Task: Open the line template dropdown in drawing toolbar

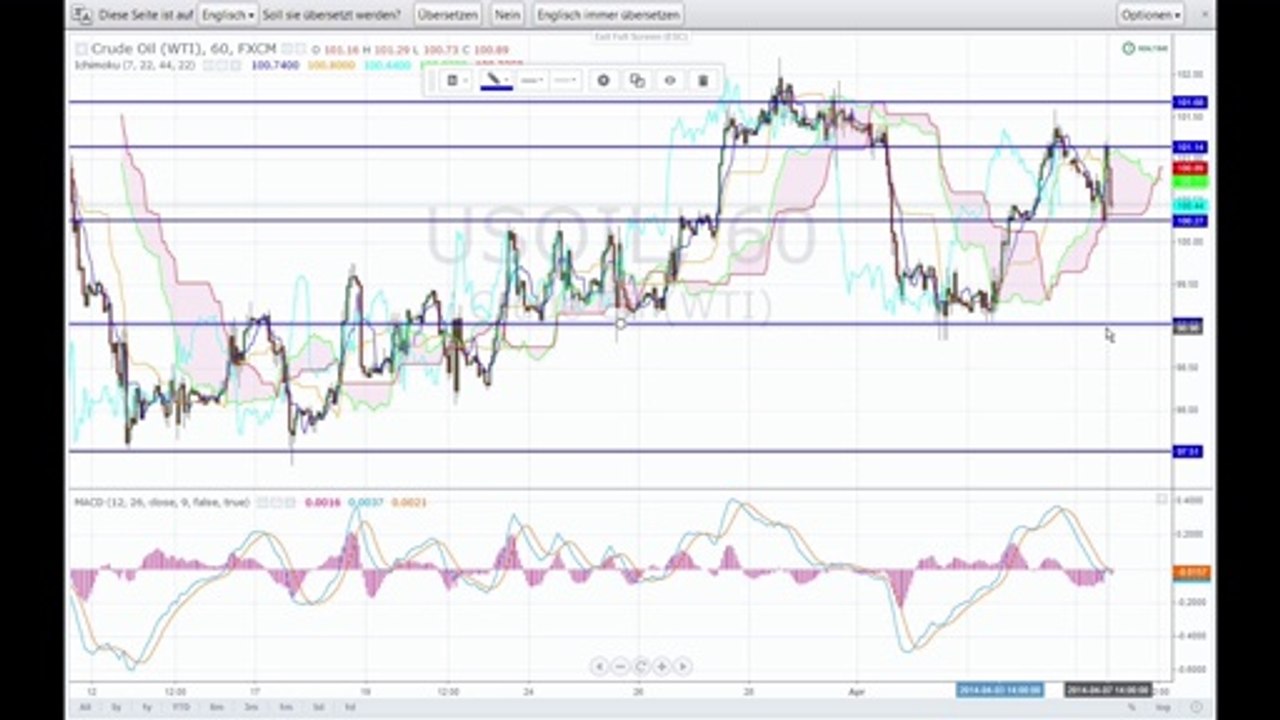Action: (x=456, y=80)
